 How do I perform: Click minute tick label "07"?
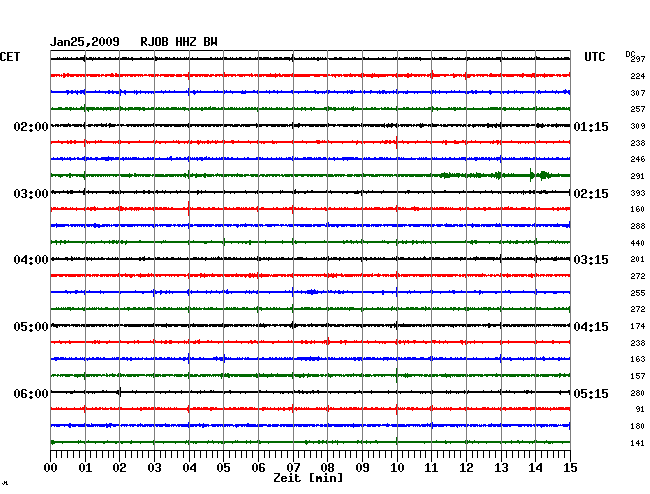pyautogui.click(x=293, y=468)
